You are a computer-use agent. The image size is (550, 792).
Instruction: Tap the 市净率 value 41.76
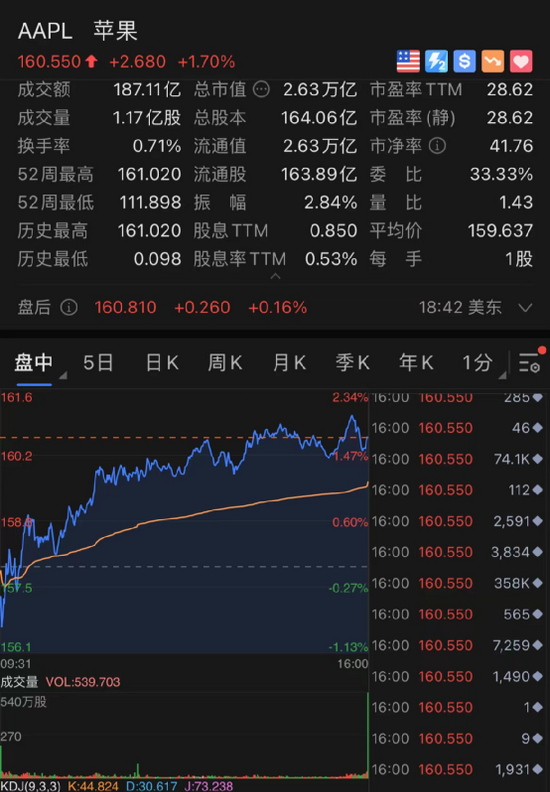tap(511, 146)
